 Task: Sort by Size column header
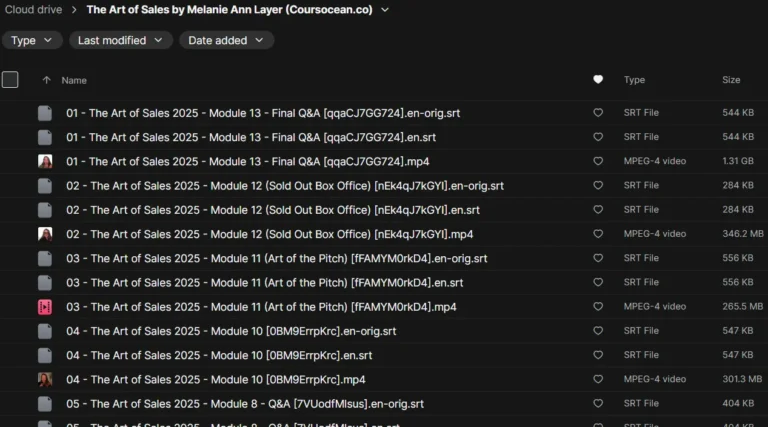point(731,80)
